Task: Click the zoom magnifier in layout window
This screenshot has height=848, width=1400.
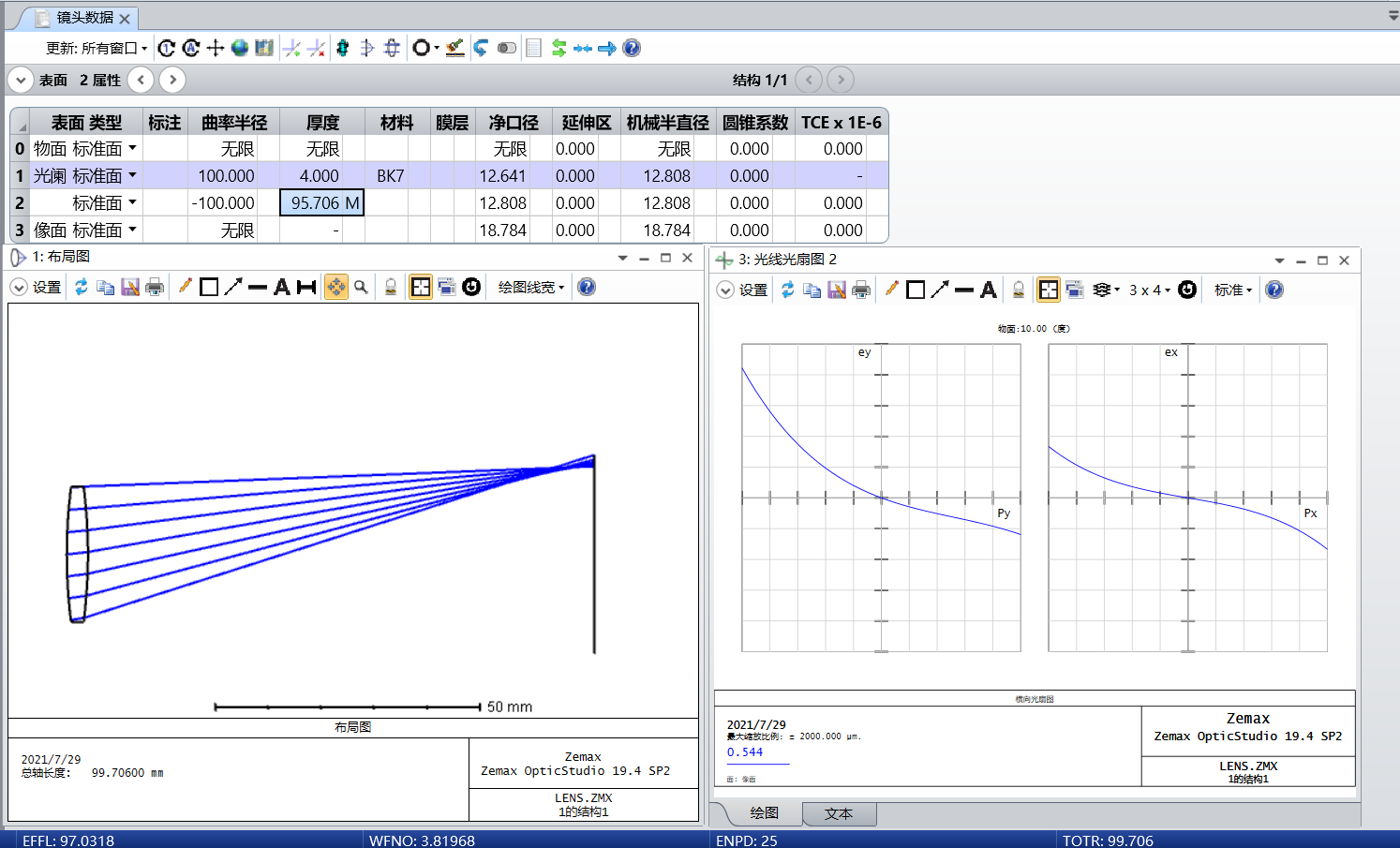Action: click(x=361, y=287)
